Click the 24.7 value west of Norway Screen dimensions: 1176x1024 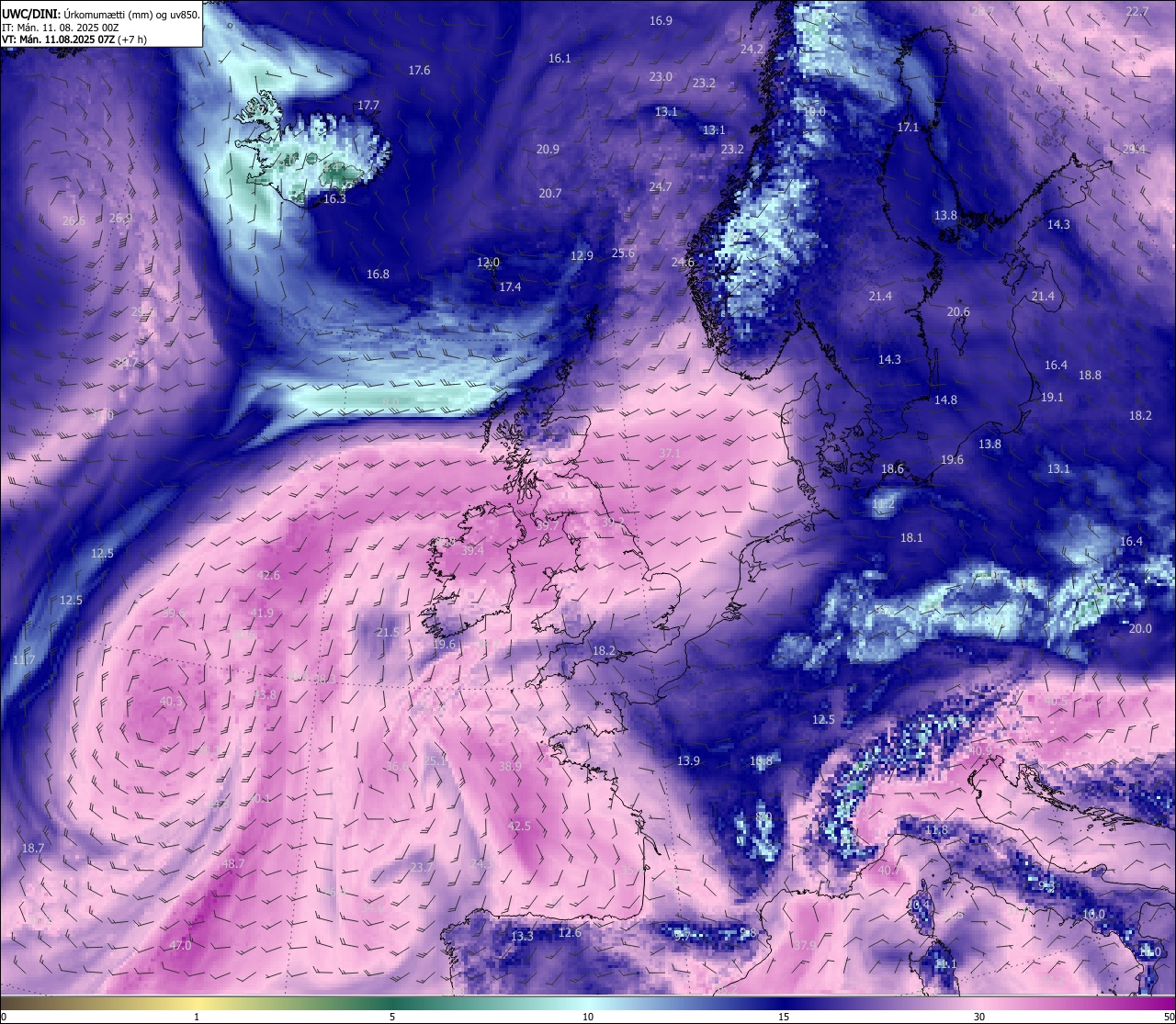click(661, 186)
